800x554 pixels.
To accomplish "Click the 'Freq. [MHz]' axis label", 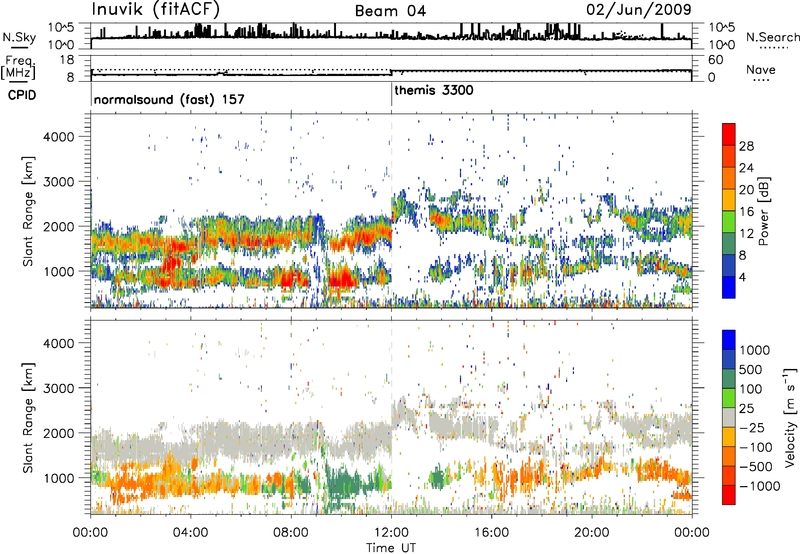I will (18, 68).
